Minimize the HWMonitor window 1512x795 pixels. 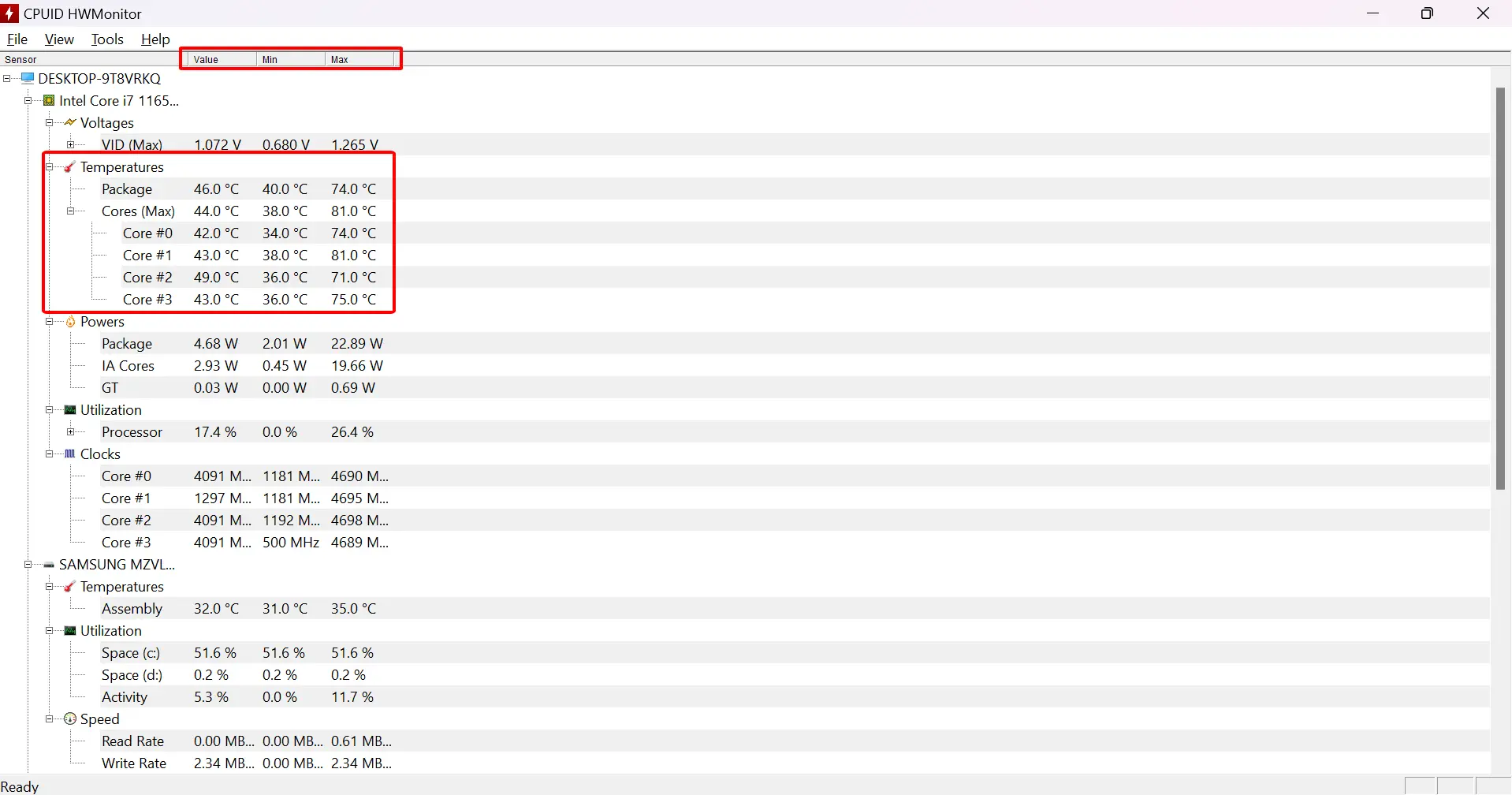tap(1373, 13)
